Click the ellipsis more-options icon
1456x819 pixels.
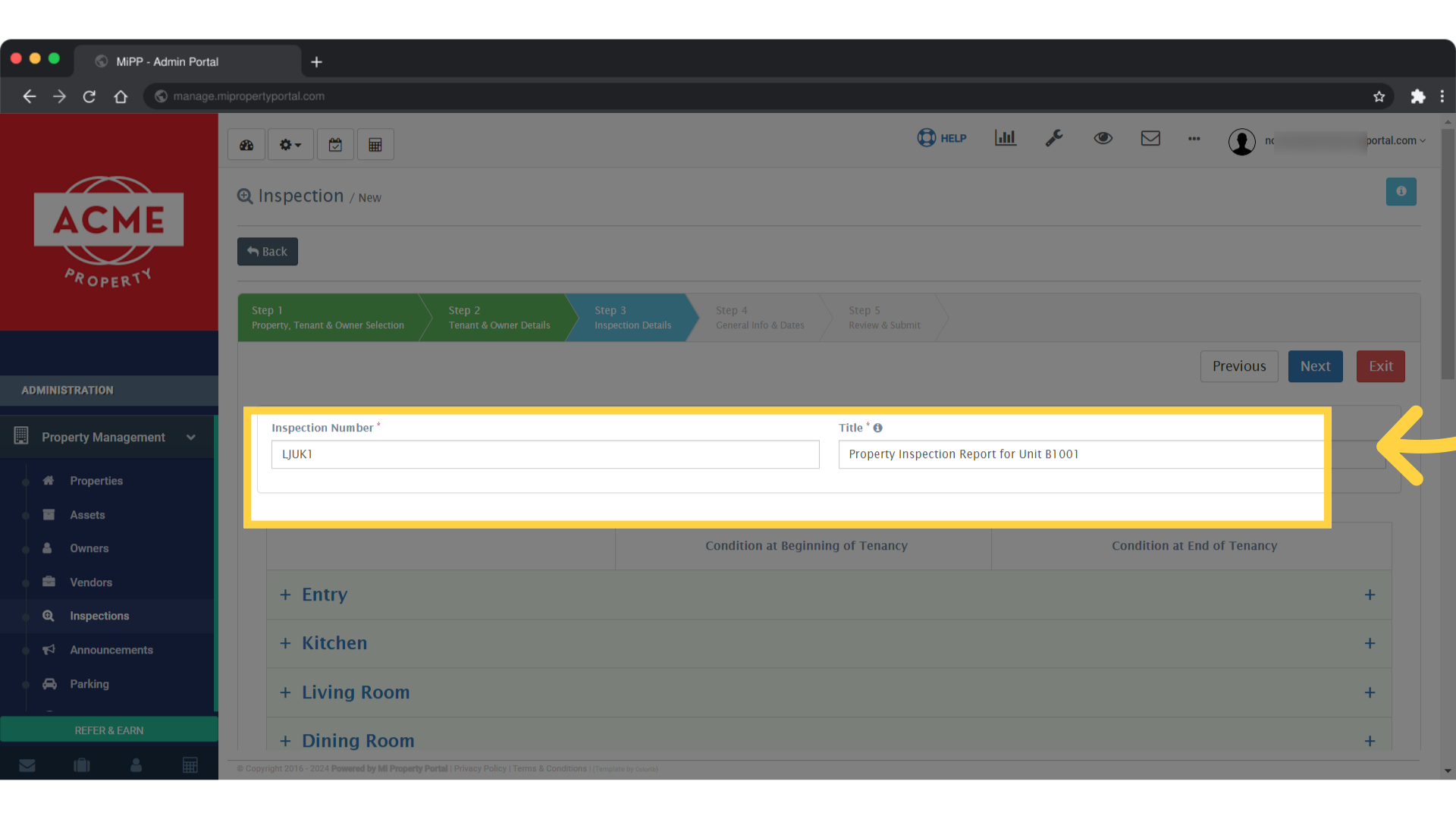click(1194, 139)
